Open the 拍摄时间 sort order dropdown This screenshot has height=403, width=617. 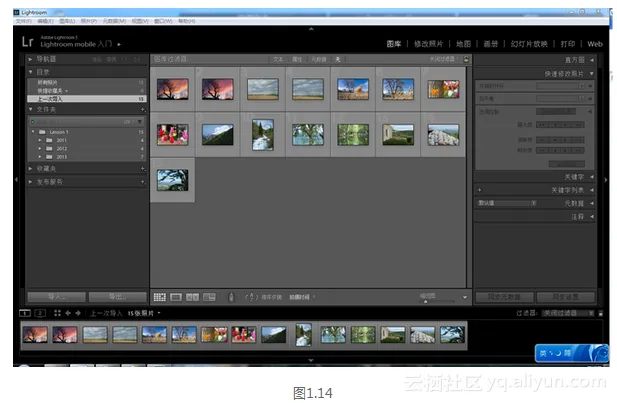302,297
